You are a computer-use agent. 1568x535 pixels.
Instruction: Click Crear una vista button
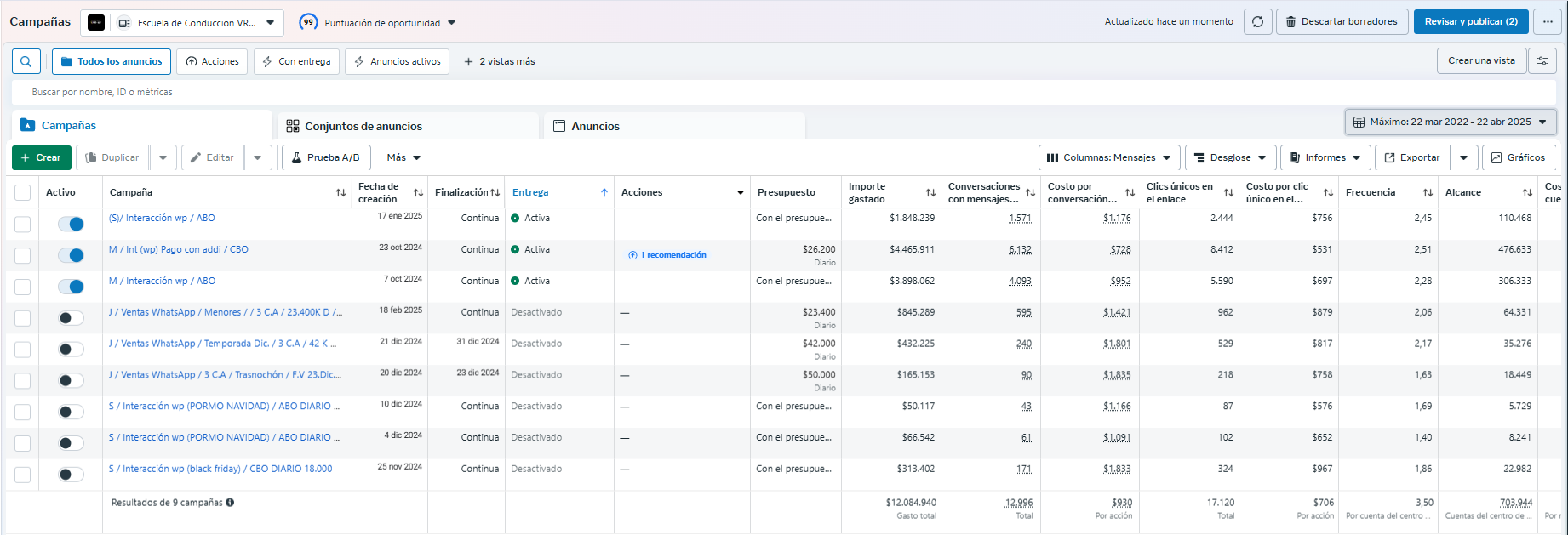(x=1481, y=60)
